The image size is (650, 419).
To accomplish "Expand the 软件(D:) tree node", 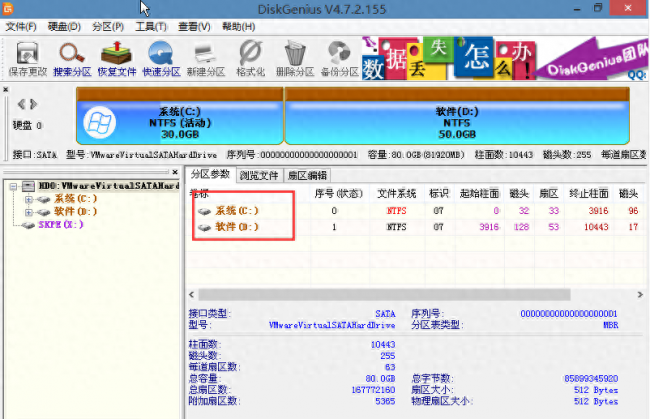I will pyautogui.click(x=28, y=213).
